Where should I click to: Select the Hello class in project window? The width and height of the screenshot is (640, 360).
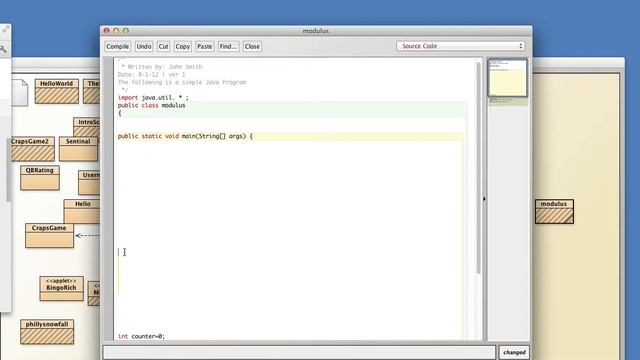82,211
